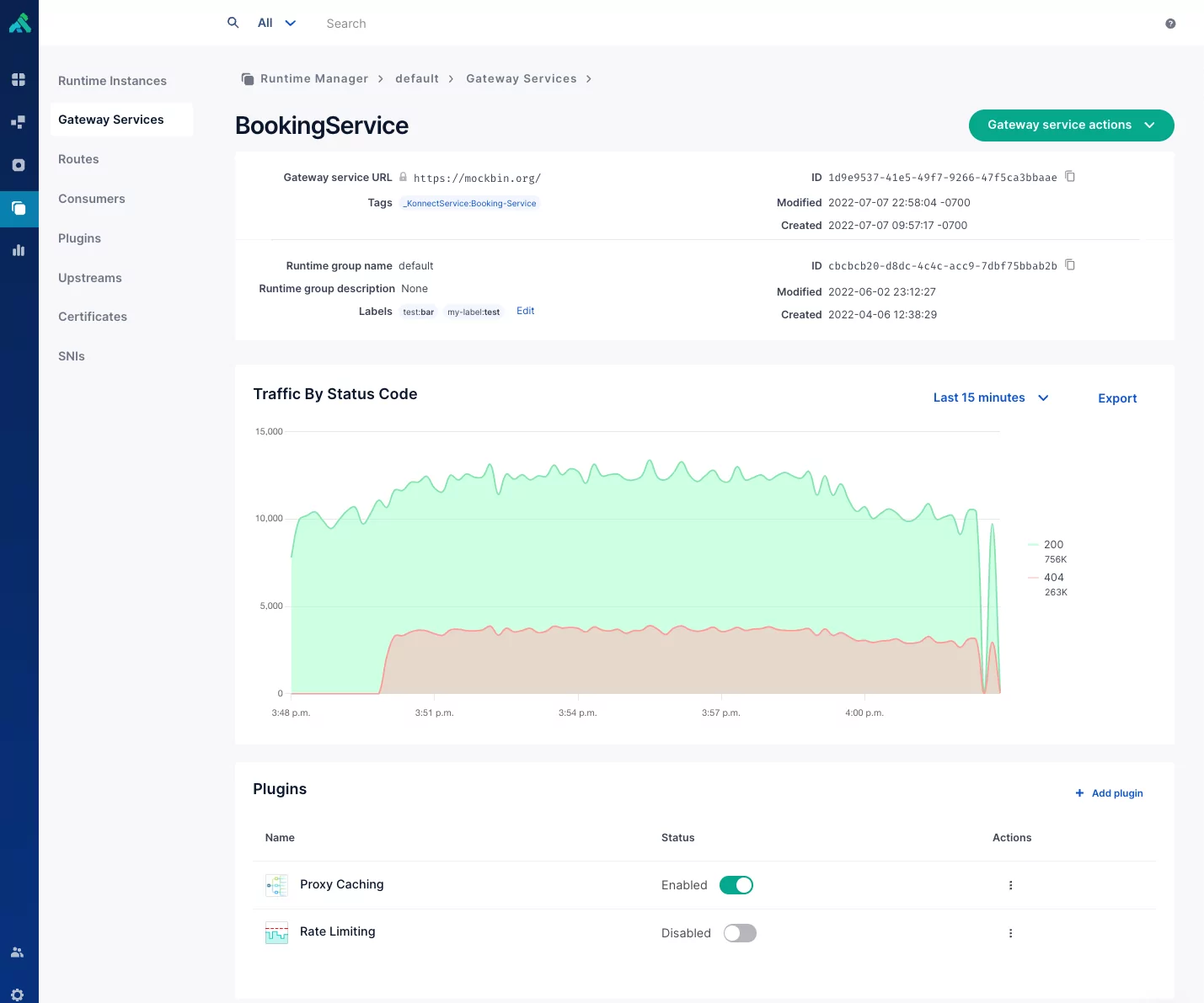The image size is (1204, 1003).
Task: Copy the runtime group ID
Action: pyautogui.click(x=1070, y=264)
